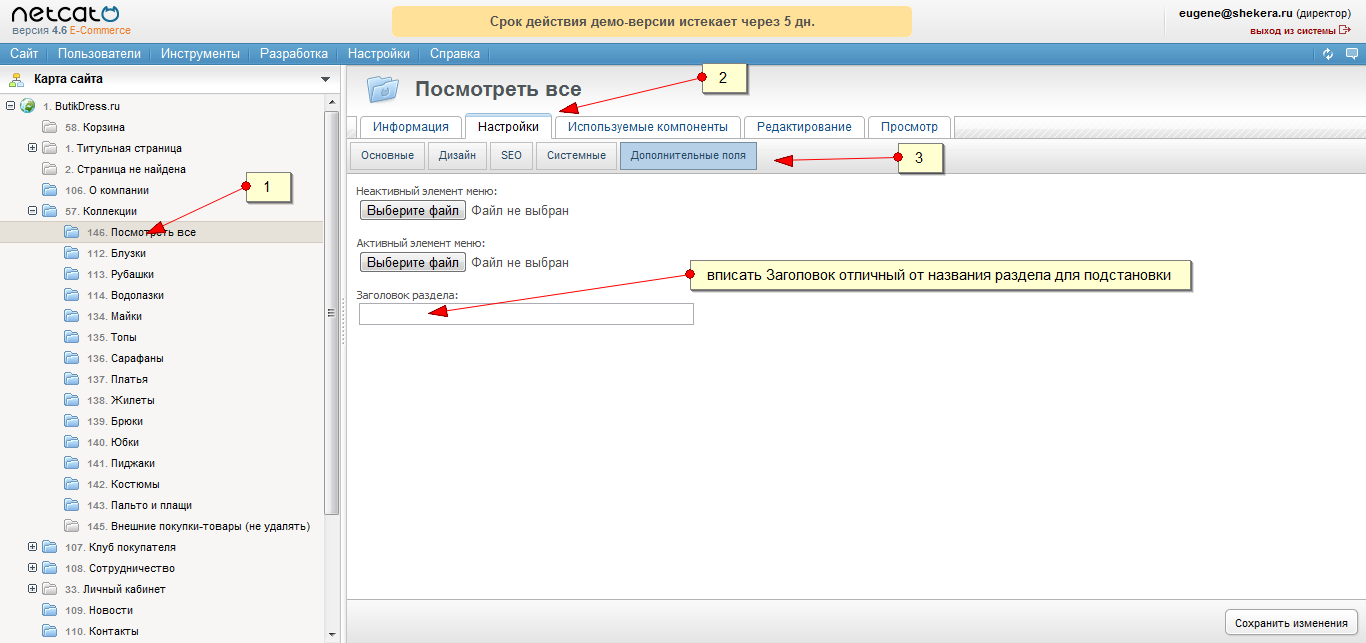Click the folder icon of Костюмы
Viewport: 1366px width, 643px height.
pos(72,484)
